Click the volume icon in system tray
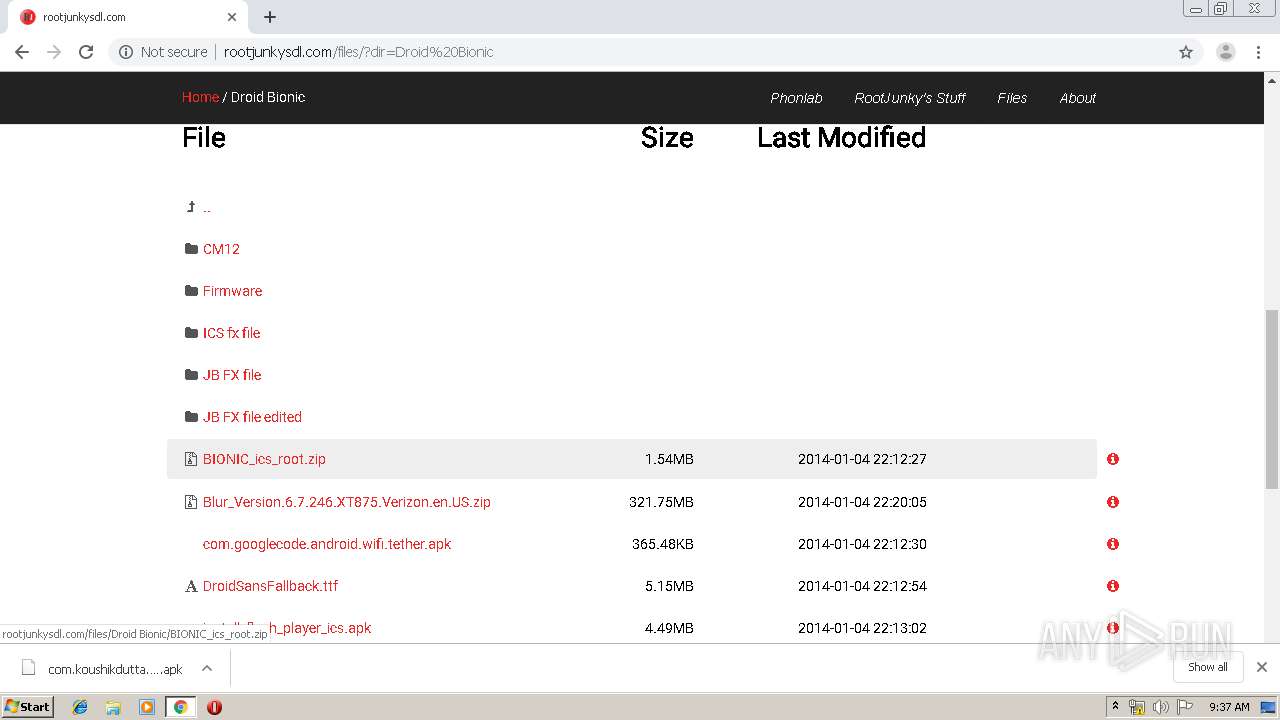Image resolution: width=1280 pixels, height=720 pixels. point(1160,707)
